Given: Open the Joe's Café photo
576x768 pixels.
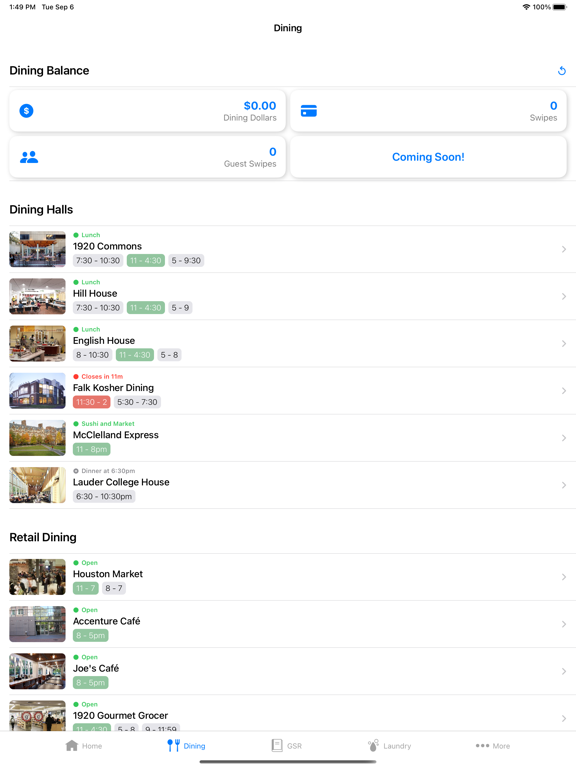Looking at the screenshot, I should coord(37,671).
